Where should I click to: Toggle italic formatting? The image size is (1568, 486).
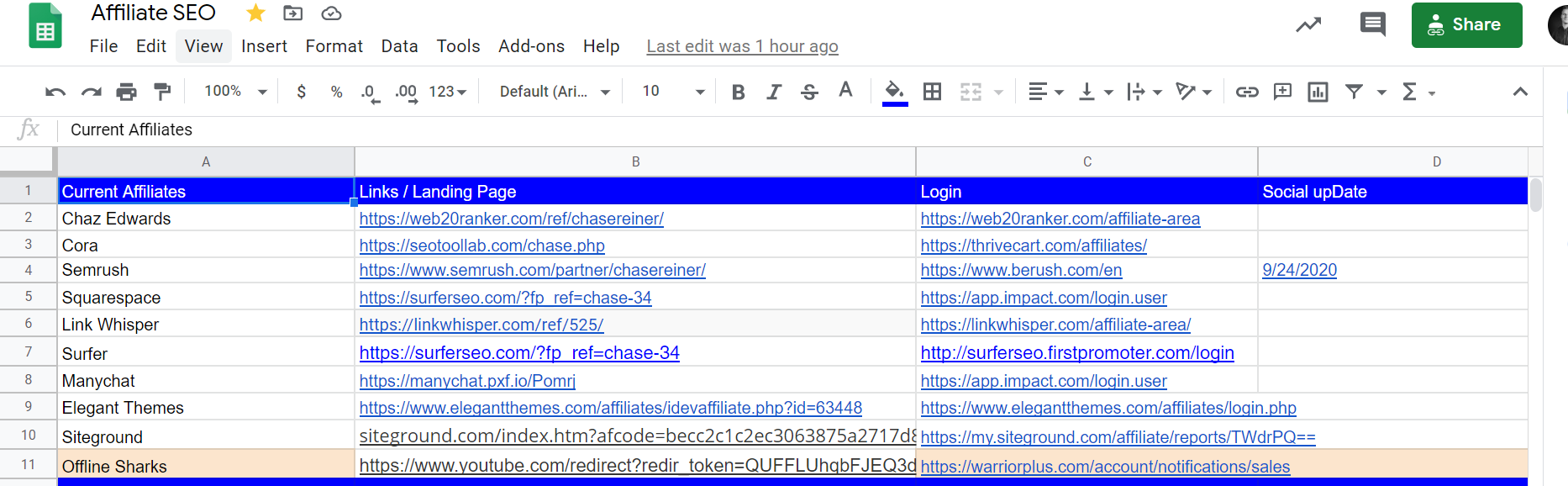(774, 92)
